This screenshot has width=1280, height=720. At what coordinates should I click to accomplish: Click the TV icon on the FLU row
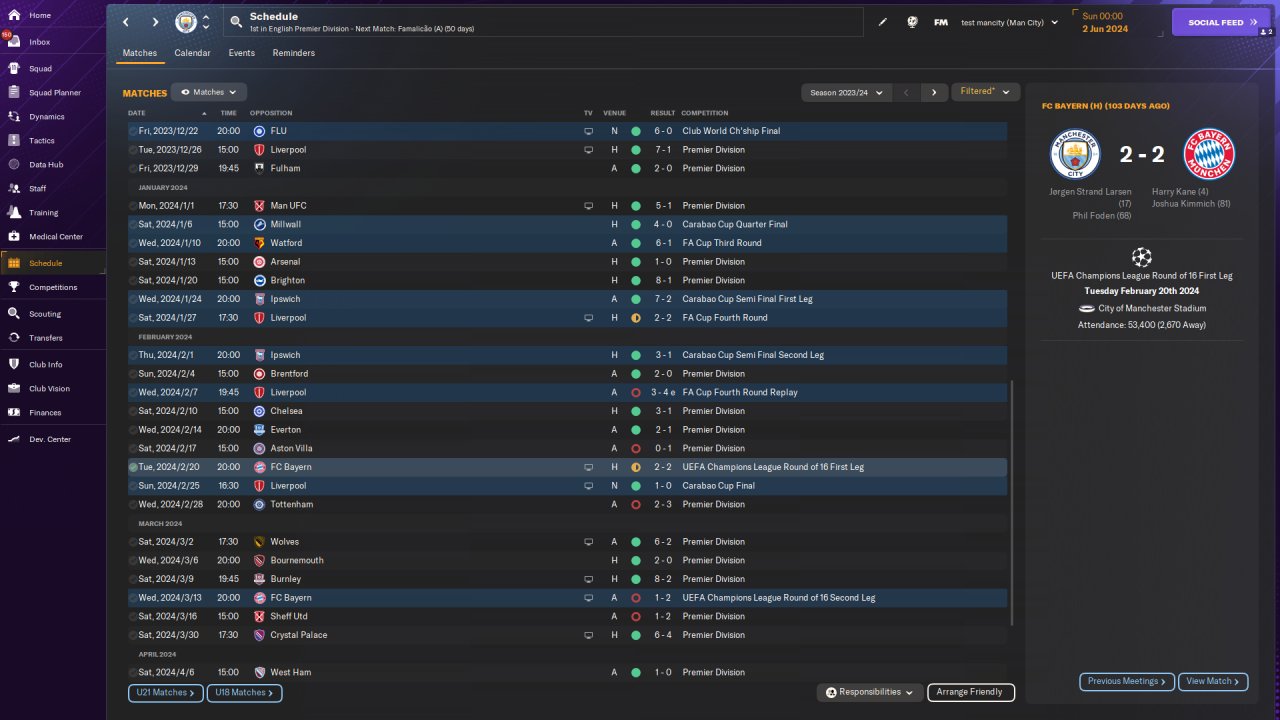pos(588,131)
